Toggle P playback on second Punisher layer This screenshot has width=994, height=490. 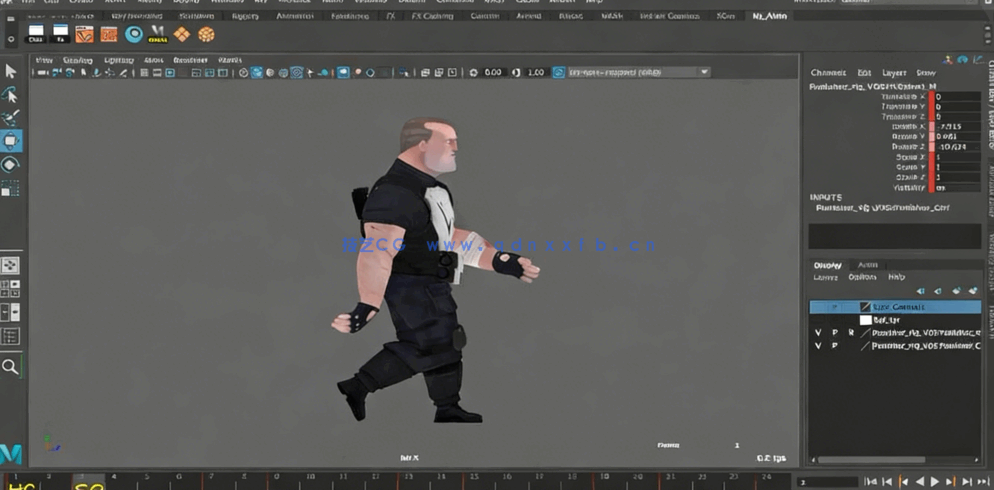[x=835, y=346]
